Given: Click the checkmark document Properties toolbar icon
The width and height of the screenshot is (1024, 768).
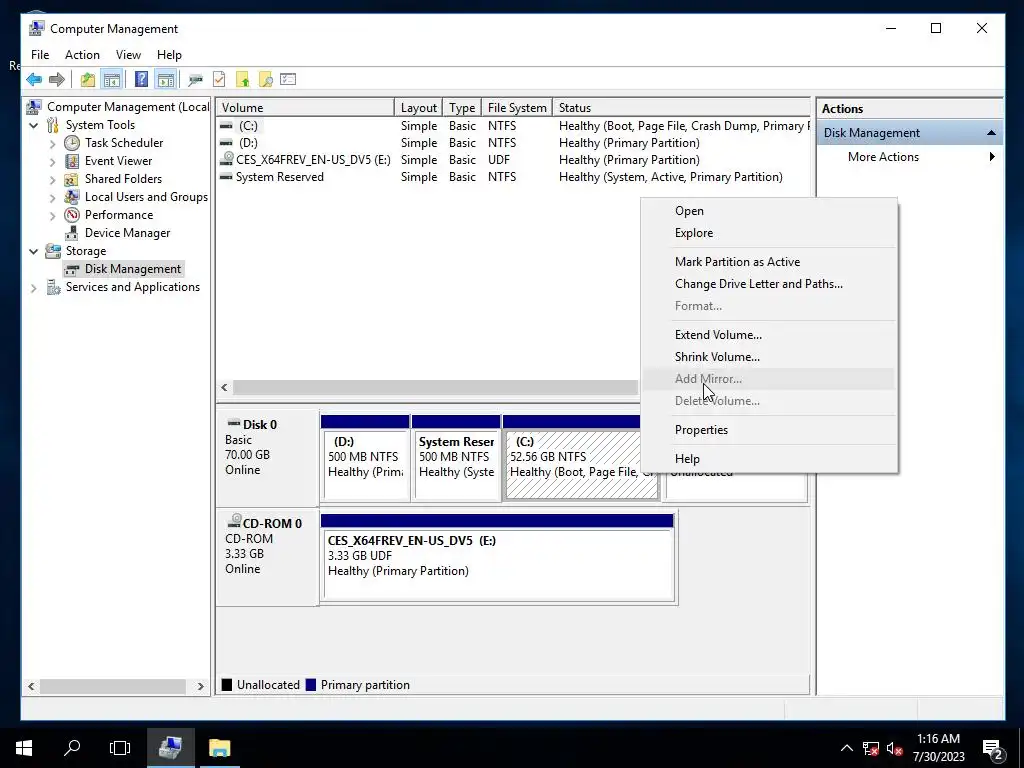Looking at the screenshot, I should 219,80.
